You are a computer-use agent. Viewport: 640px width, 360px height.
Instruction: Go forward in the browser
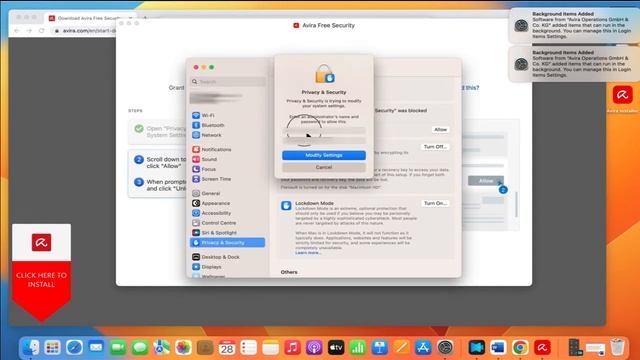point(29,31)
